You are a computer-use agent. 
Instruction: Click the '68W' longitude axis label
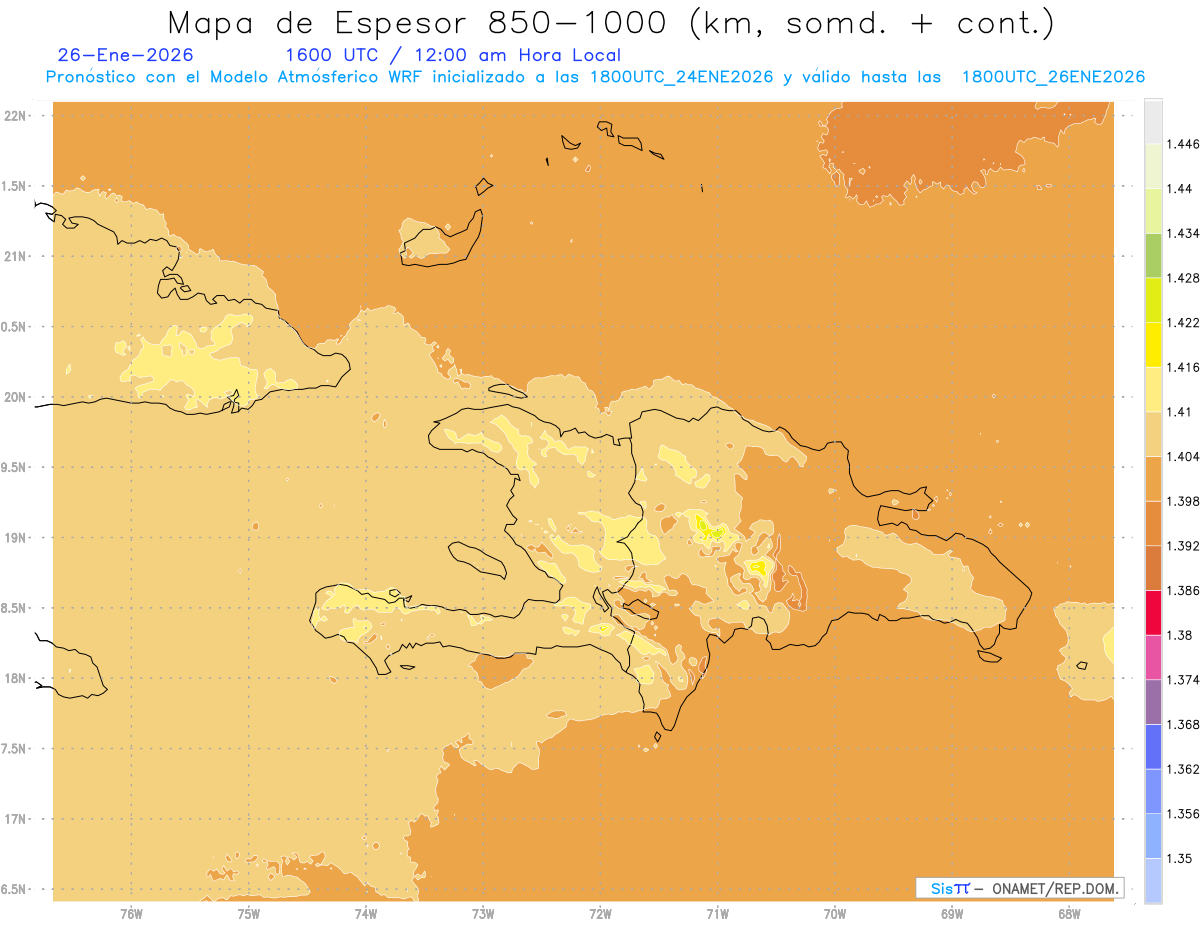(x=1069, y=913)
